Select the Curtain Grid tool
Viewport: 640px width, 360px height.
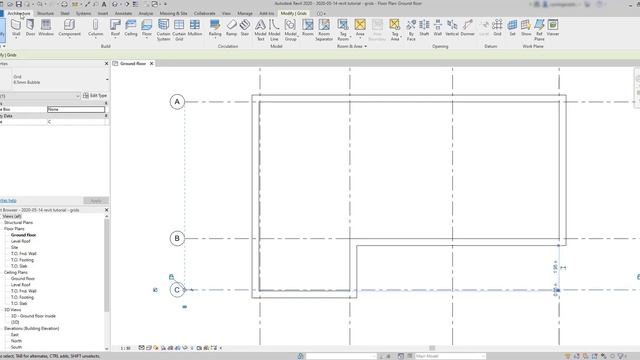pyautogui.click(x=179, y=29)
